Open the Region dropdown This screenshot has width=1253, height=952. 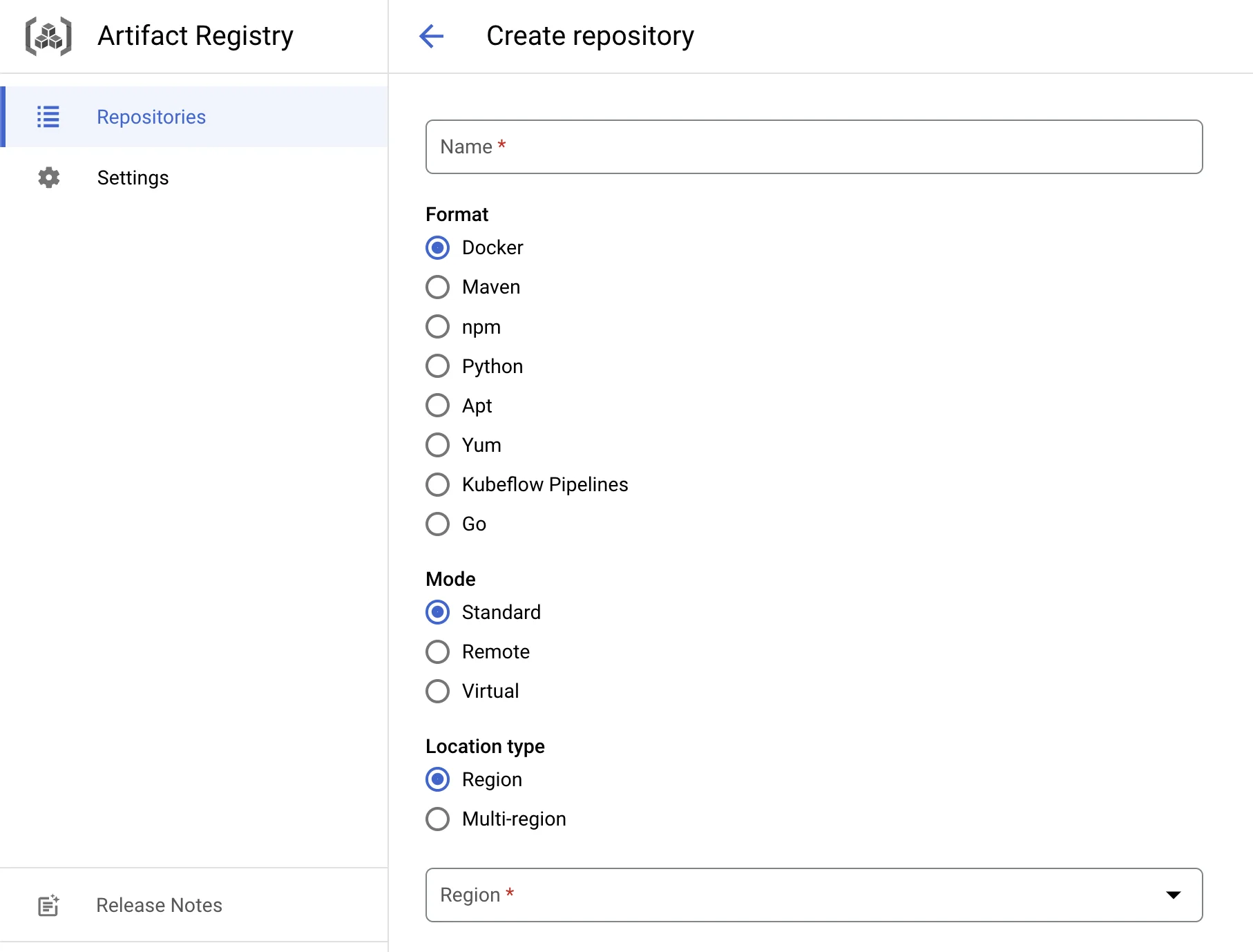814,895
